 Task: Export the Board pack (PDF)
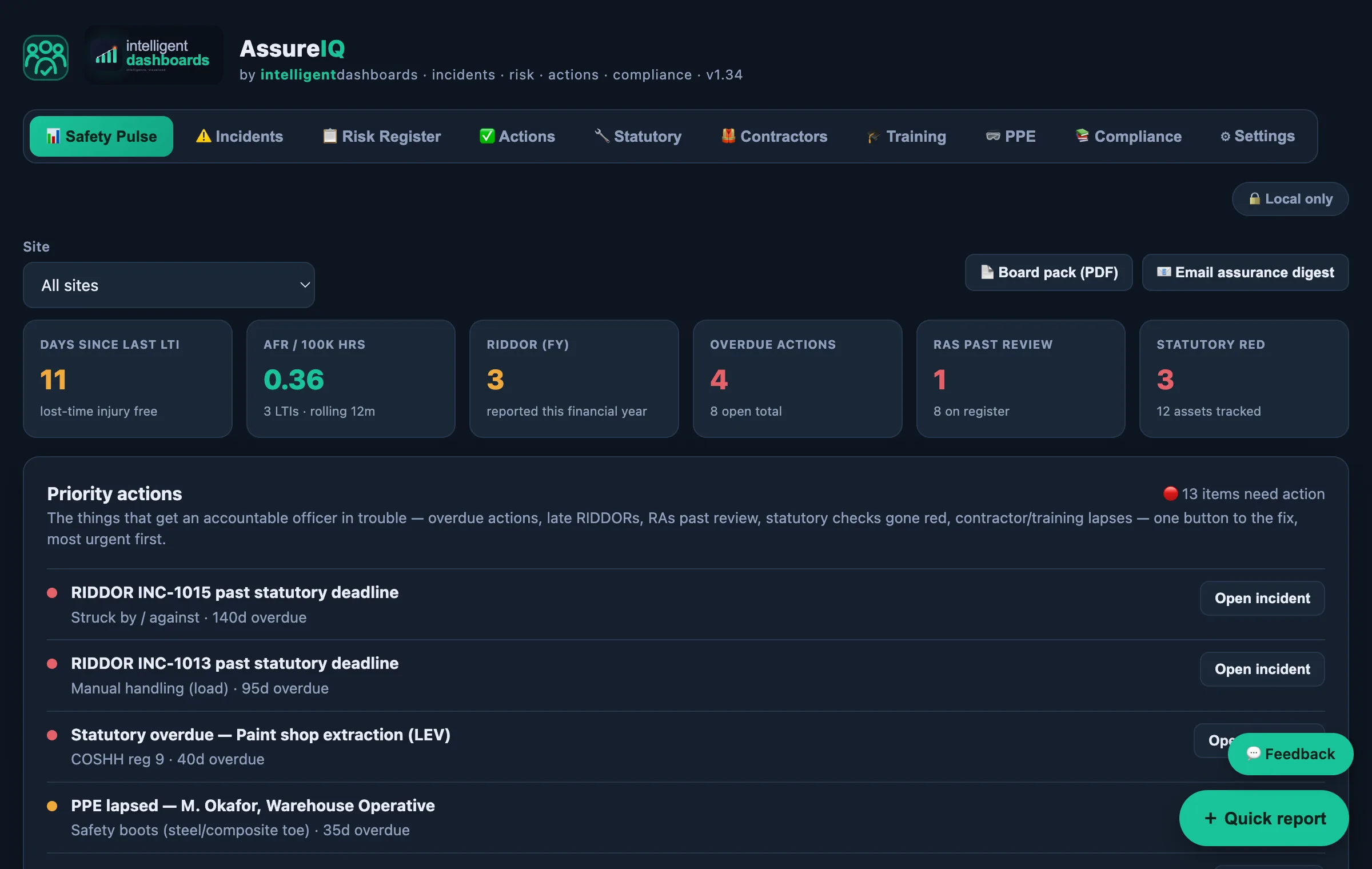[1049, 272]
